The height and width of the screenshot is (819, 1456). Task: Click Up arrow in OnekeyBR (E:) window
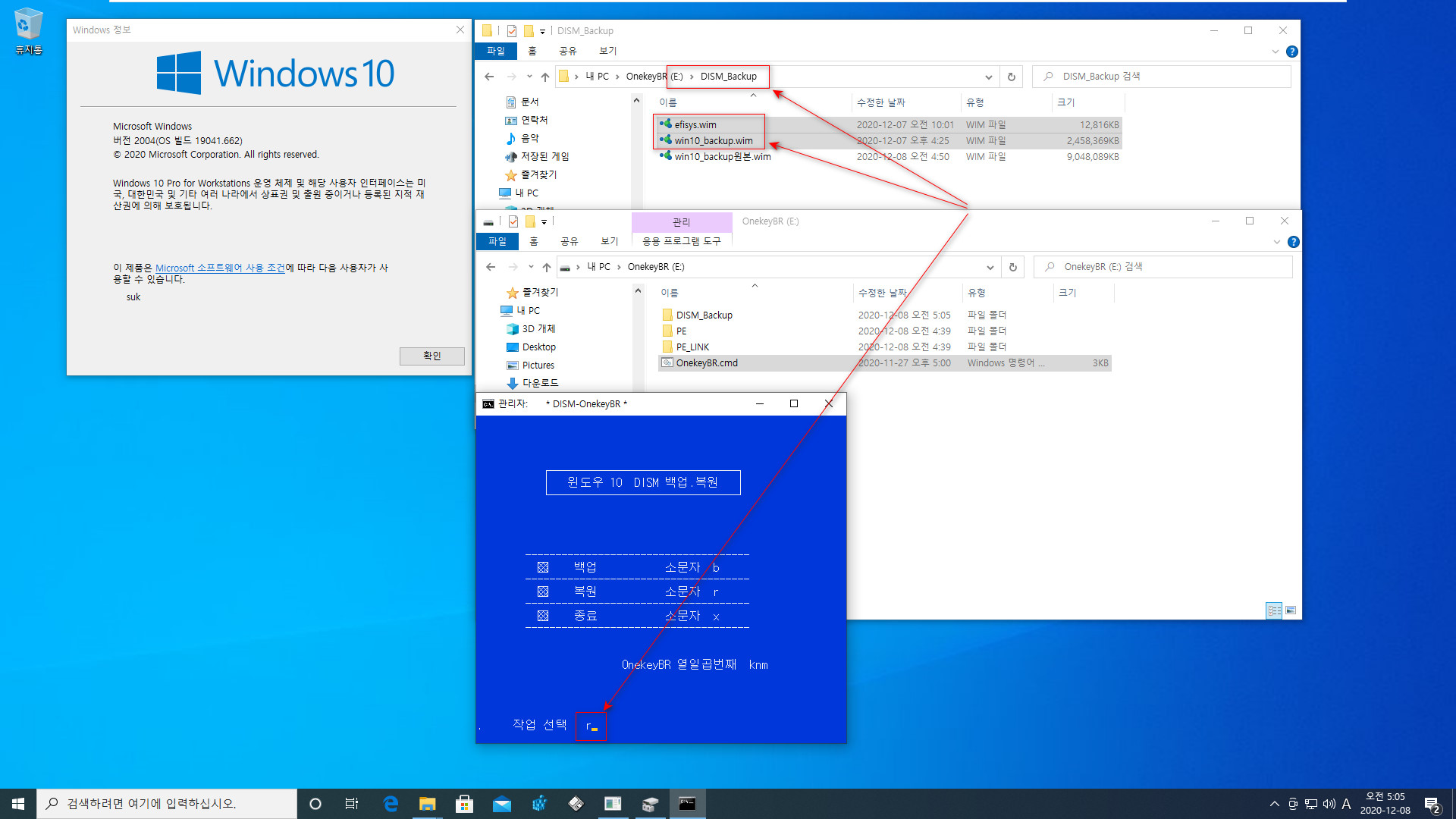click(x=547, y=267)
